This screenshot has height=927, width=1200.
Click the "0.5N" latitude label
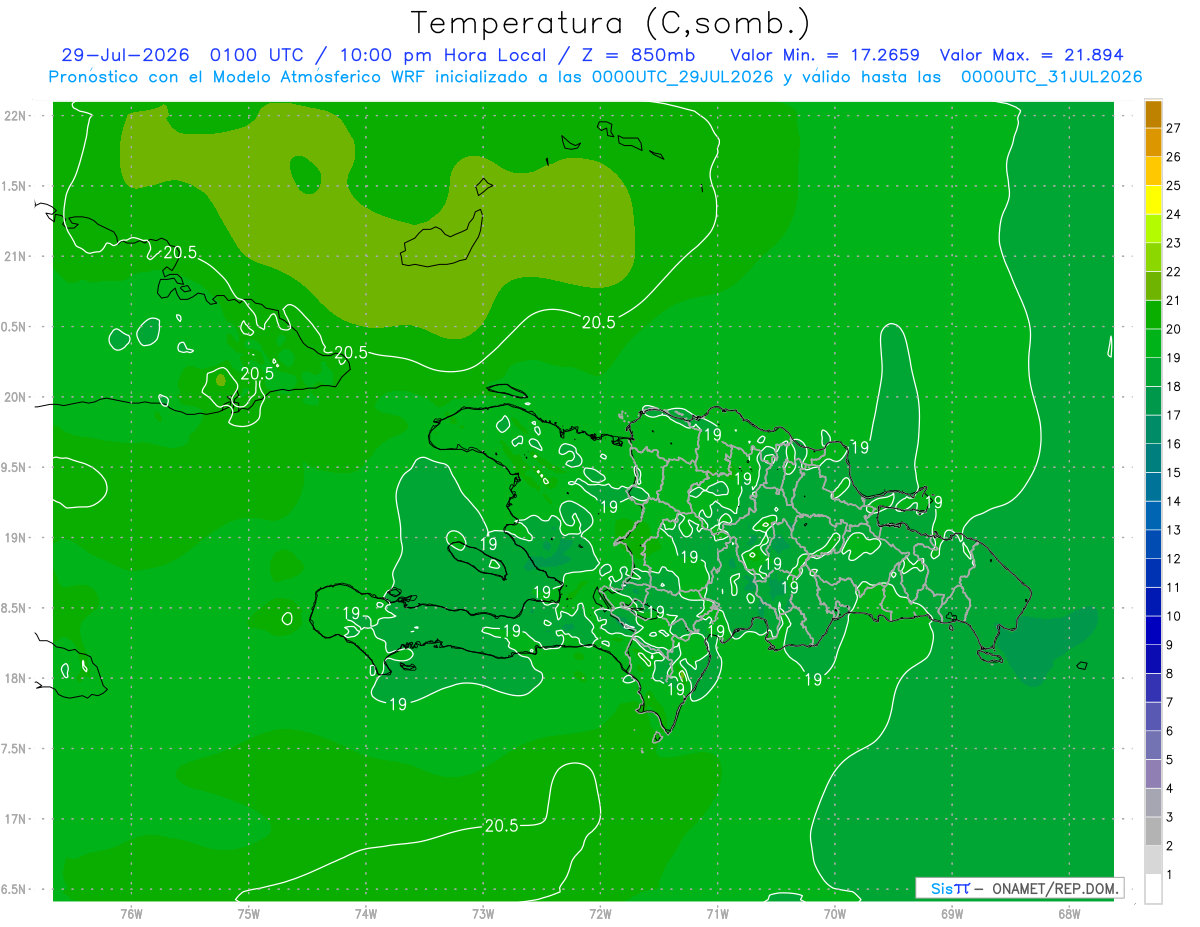tap(14, 327)
